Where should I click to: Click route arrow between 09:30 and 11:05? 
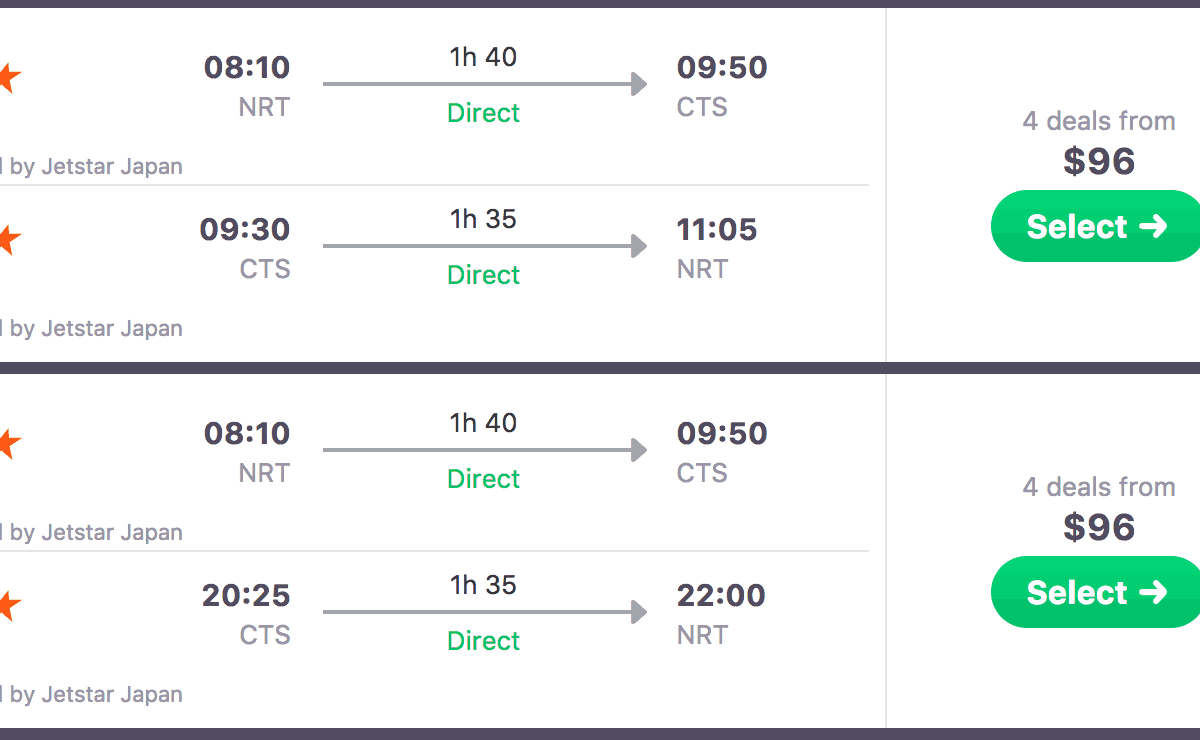(x=485, y=247)
